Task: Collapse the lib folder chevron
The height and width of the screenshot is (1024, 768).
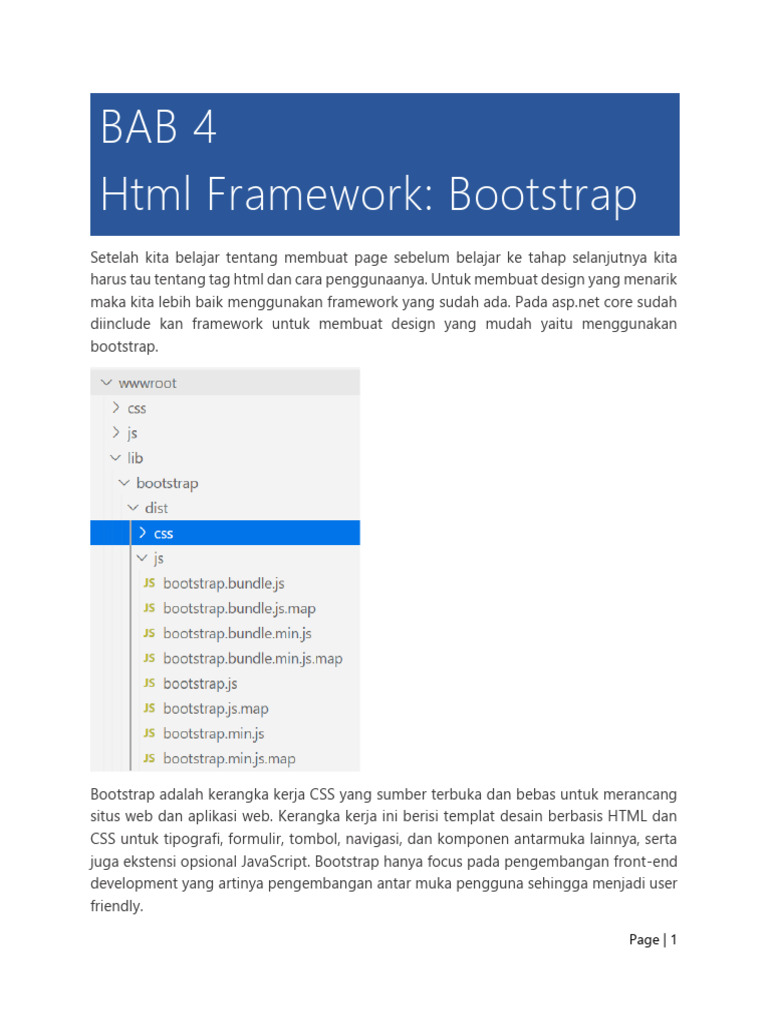Action: coord(116,458)
